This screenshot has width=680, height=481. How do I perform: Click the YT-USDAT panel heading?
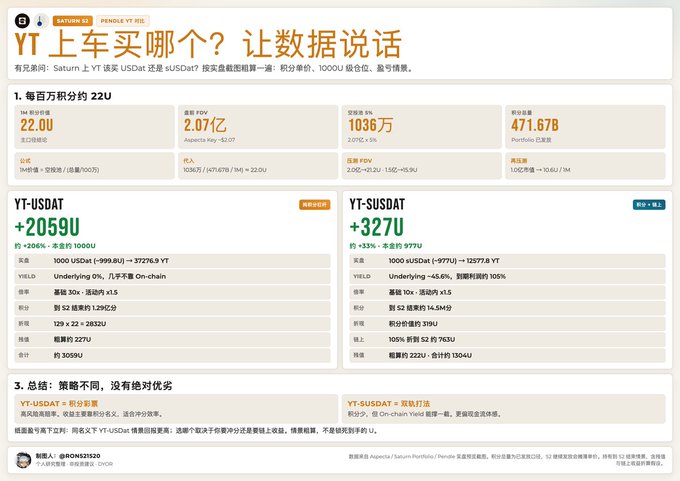39,204
